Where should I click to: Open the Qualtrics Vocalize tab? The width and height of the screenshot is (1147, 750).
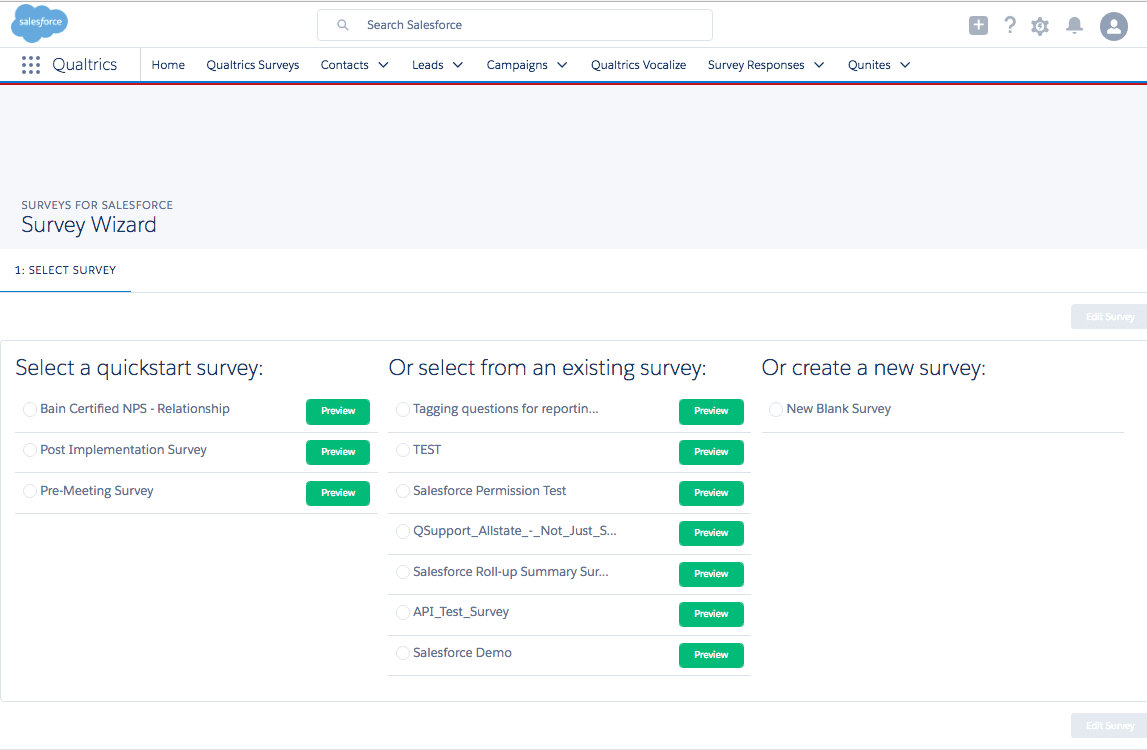click(639, 65)
